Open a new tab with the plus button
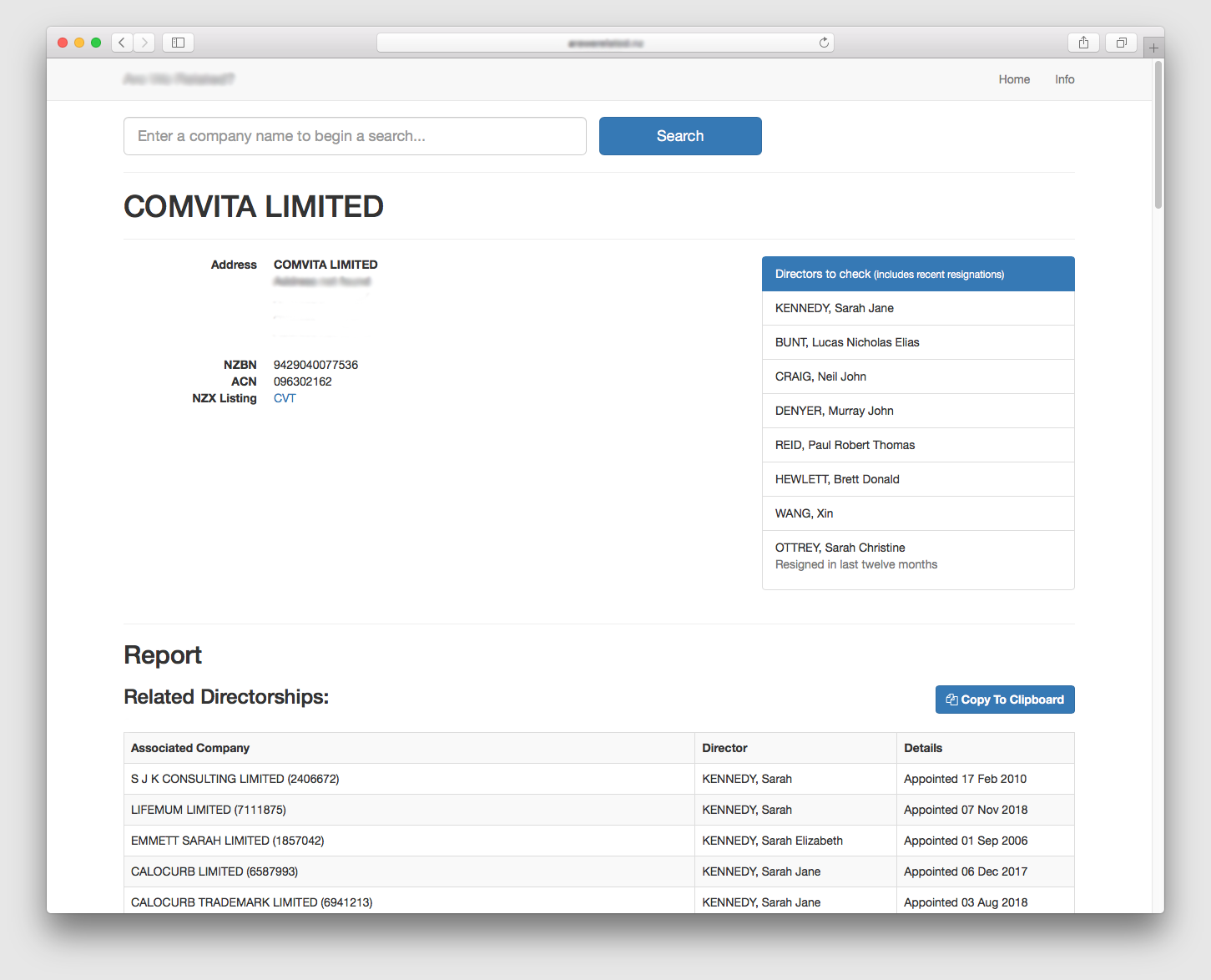The width and height of the screenshot is (1211, 980). coord(1153,48)
